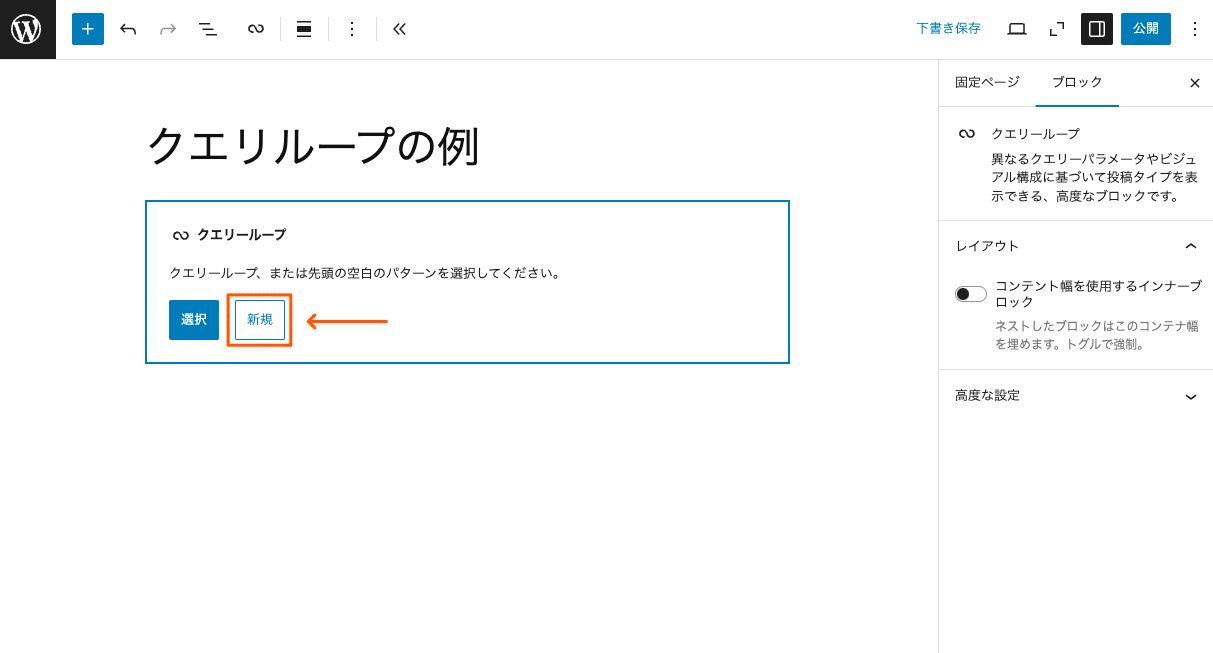Save draft via 下書き保存 link
The width and height of the screenshot is (1213, 653).
click(x=948, y=29)
